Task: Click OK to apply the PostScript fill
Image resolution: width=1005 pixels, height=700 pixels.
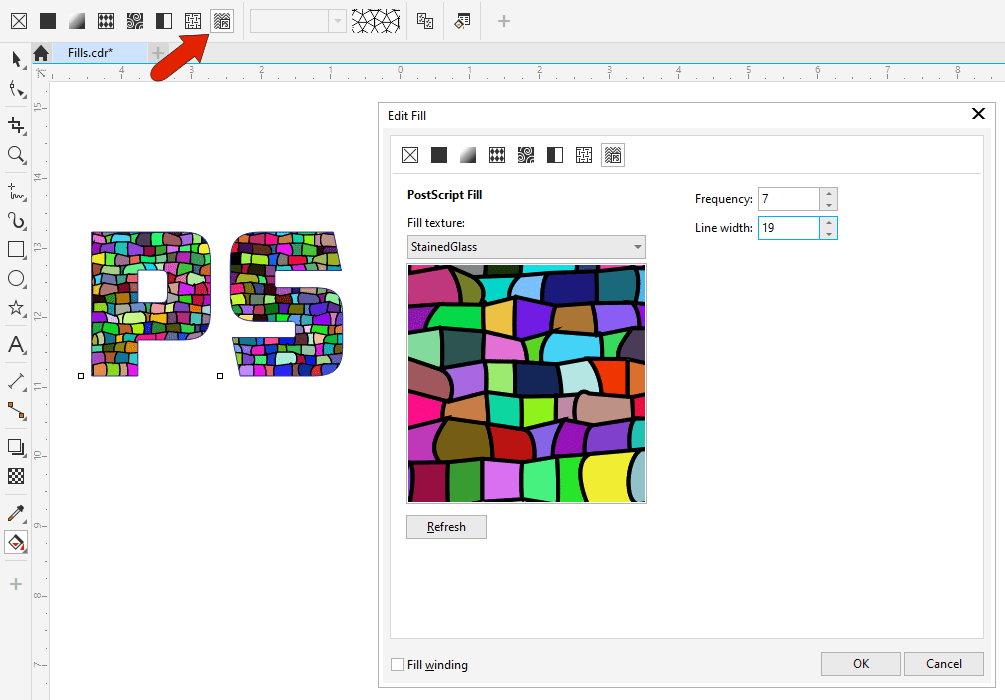Action: [x=860, y=663]
